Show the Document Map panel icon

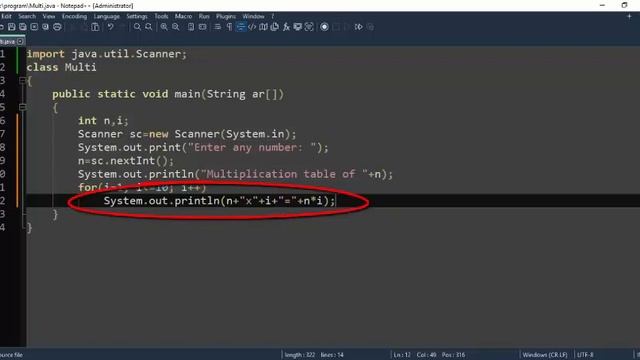coord(264,27)
